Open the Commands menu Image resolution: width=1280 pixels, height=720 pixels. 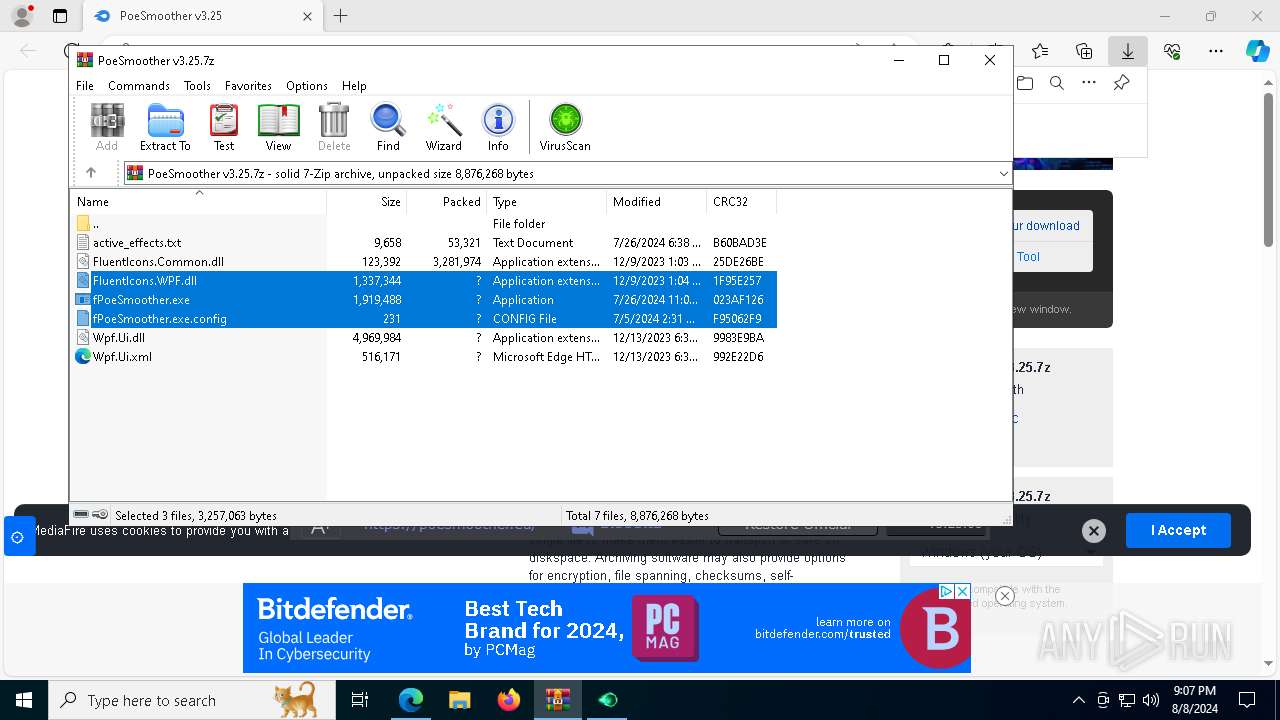[x=139, y=86]
